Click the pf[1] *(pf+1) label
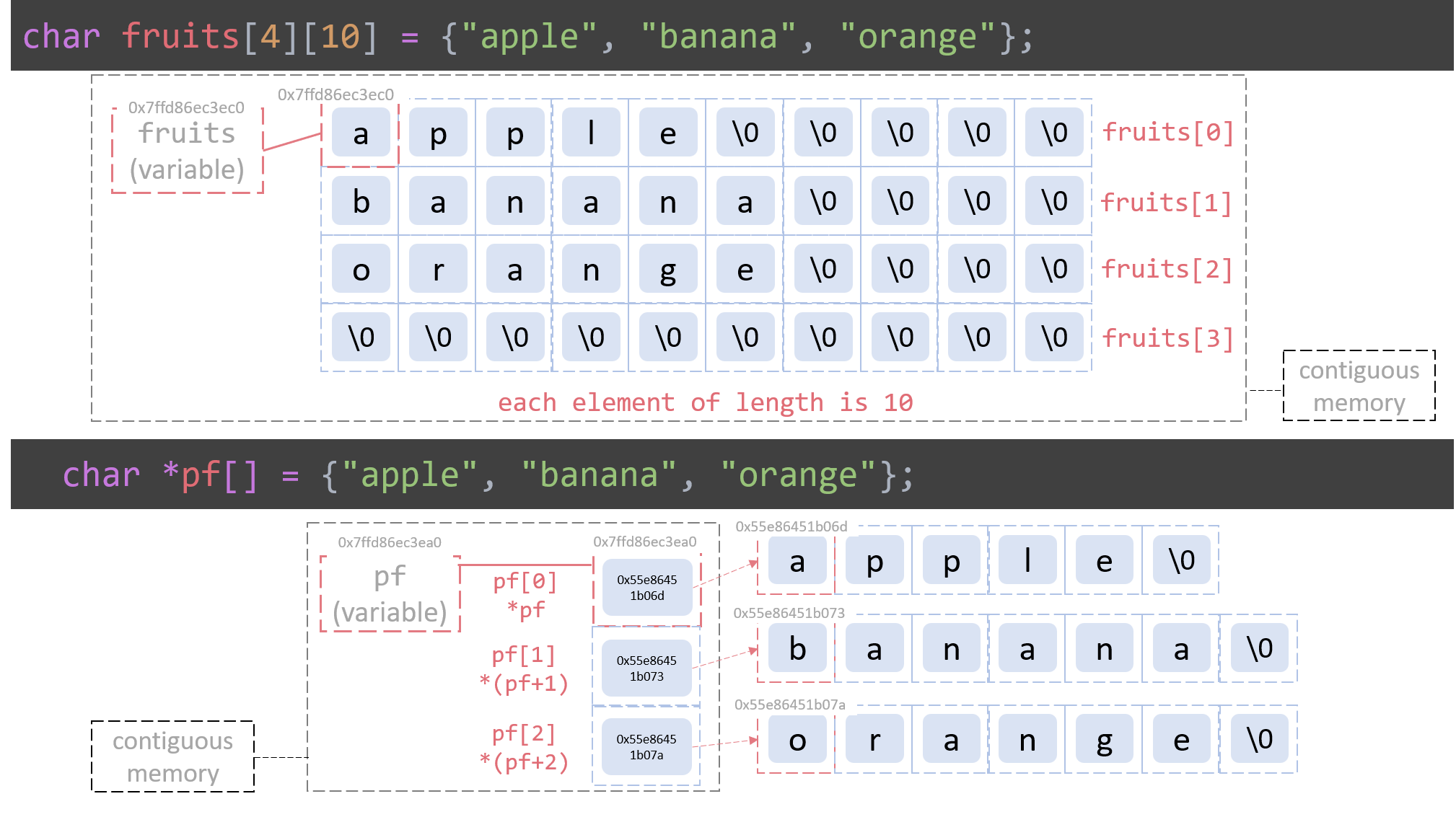 [x=525, y=669]
